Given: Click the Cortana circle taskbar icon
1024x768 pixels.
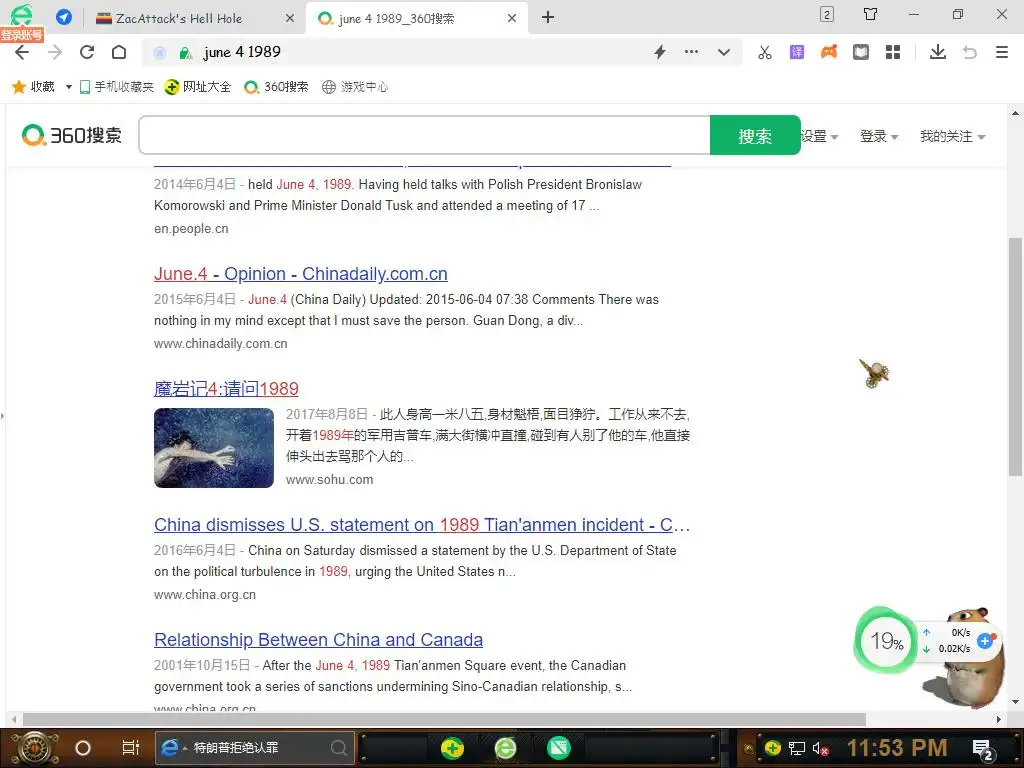Looking at the screenshot, I should [x=82, y=748].
